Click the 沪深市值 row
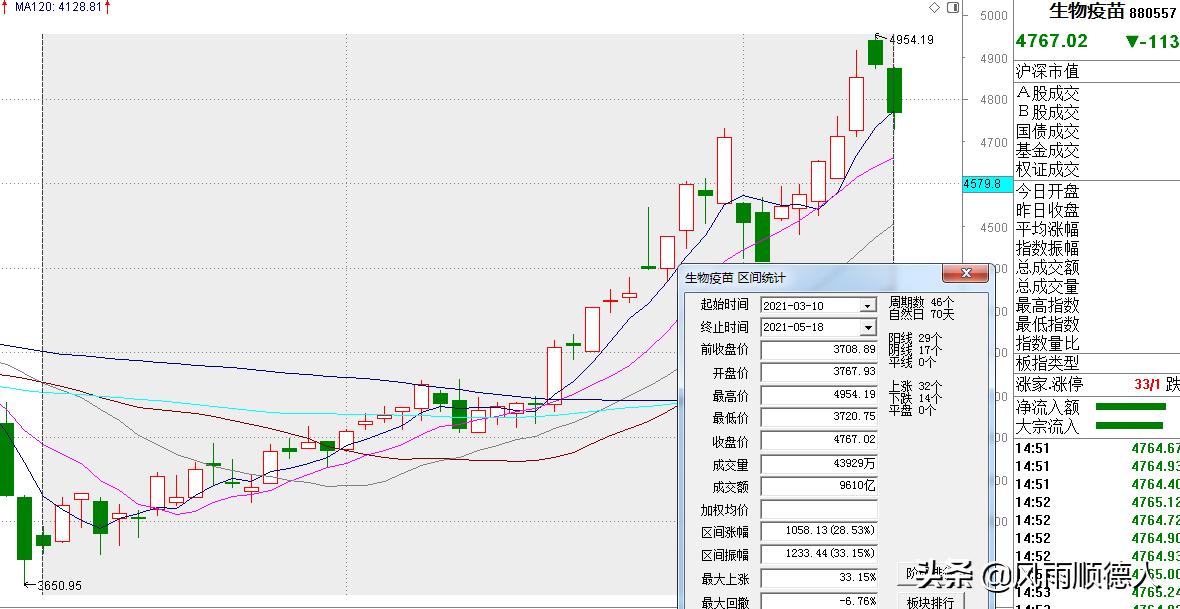The image size is (1180, 609). [1097, 72]
